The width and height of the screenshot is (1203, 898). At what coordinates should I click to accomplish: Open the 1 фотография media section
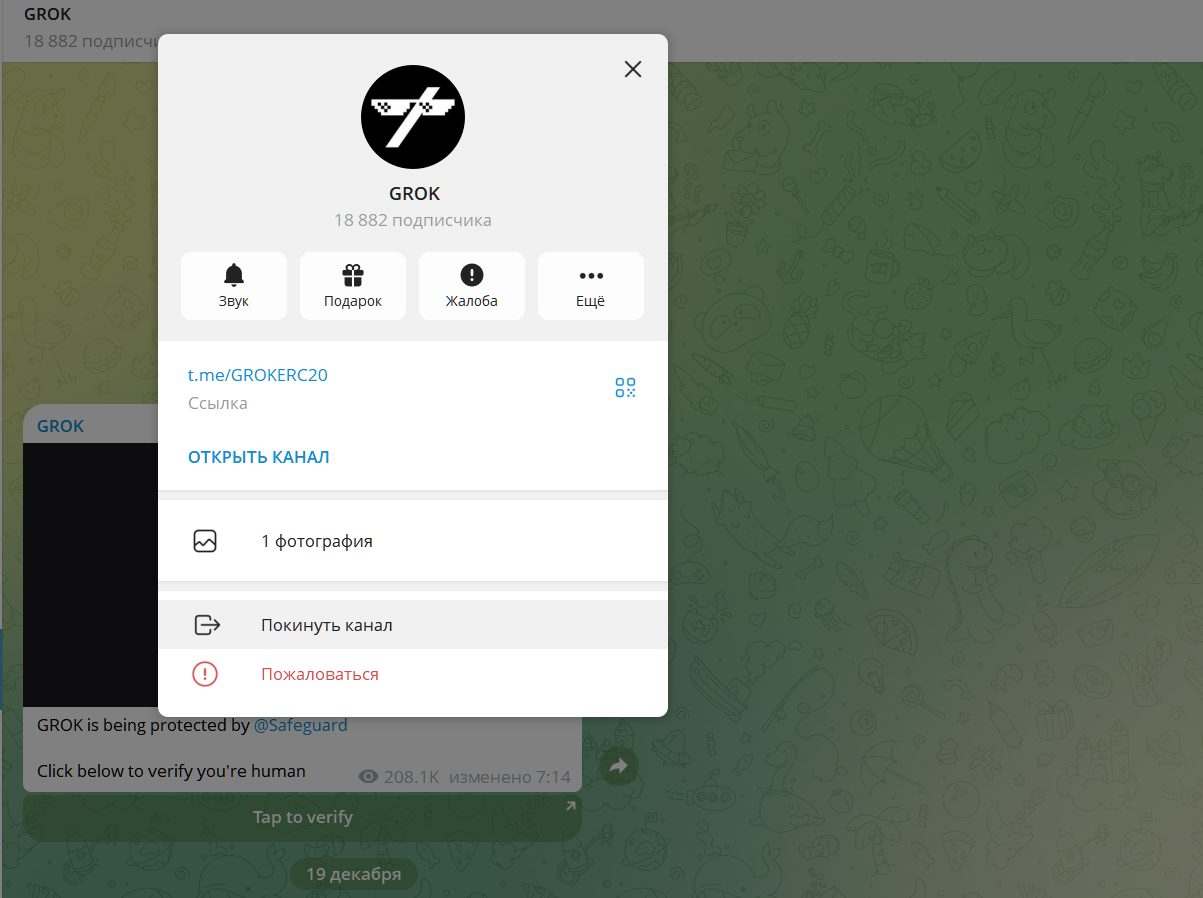pyautogui.click(x=413, y=541)
